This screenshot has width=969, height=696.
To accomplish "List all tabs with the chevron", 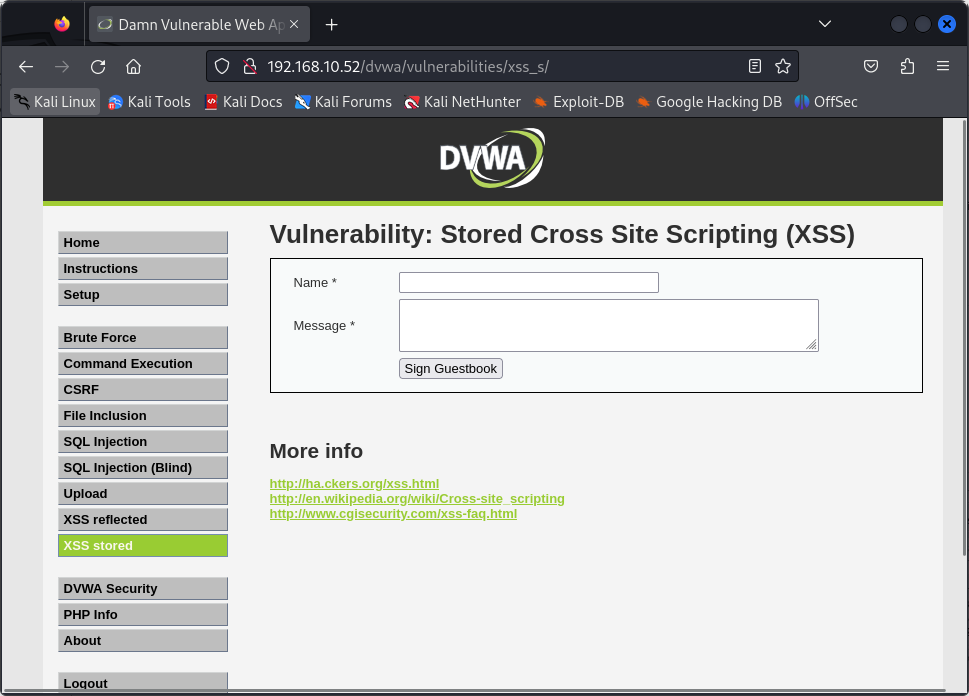I will 824,24.
